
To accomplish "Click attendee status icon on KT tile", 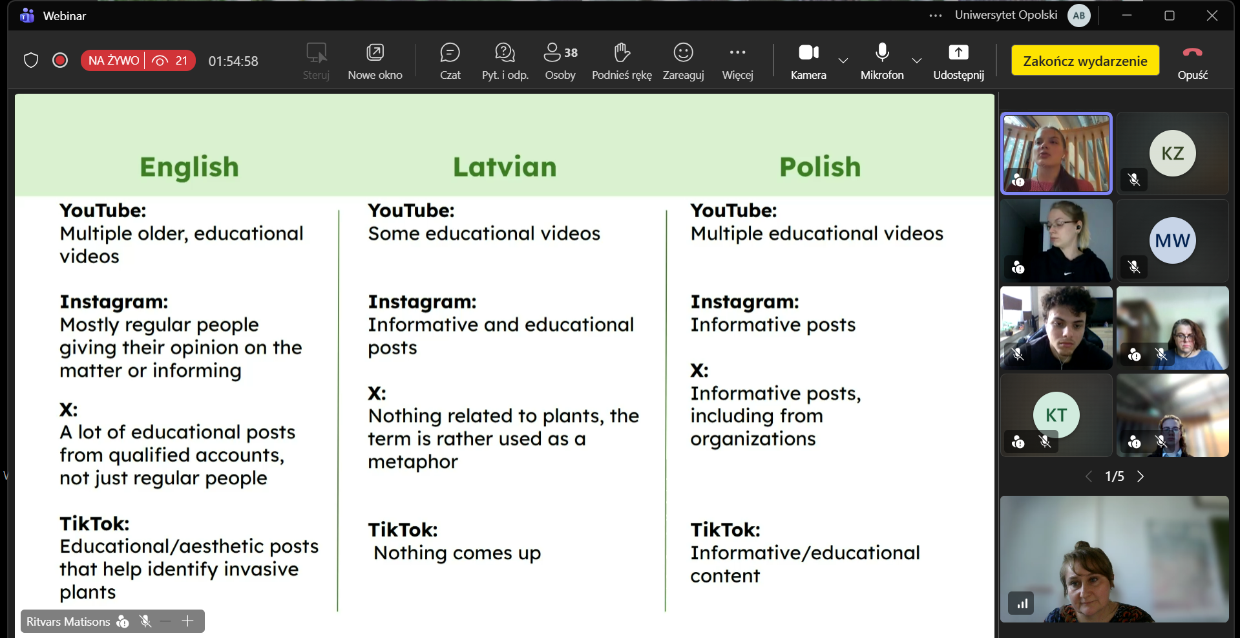I will pyautogui.click(x=1018, y=441).
